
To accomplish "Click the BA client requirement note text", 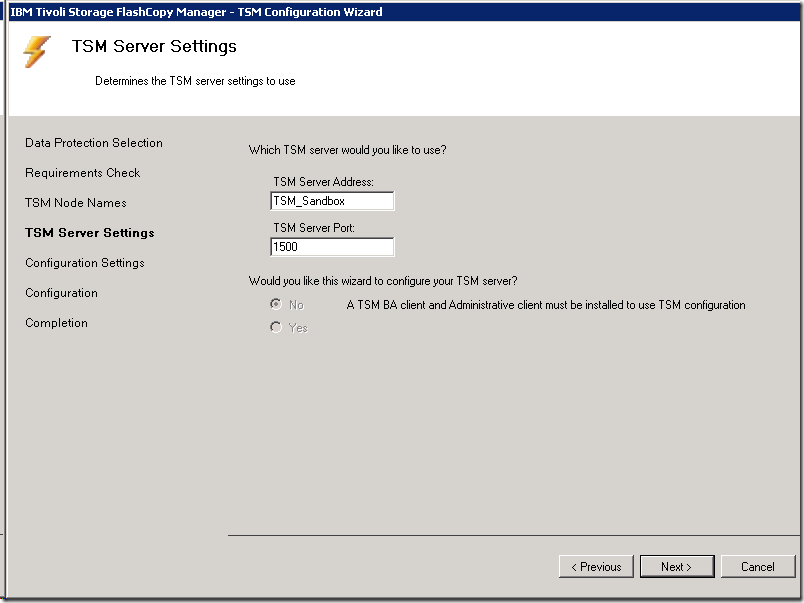I will (x=546, y=305).
